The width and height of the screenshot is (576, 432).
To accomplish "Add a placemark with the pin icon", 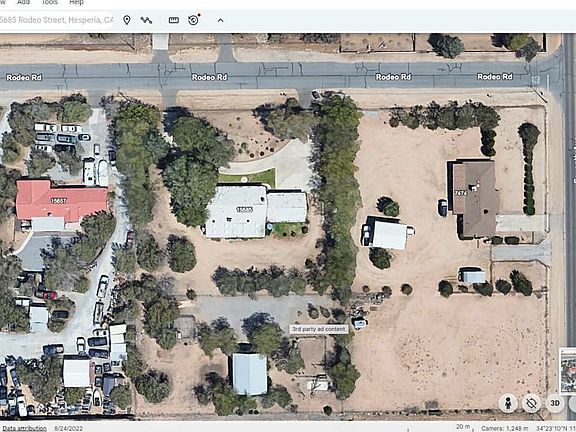I will click(x=127, y=20).
